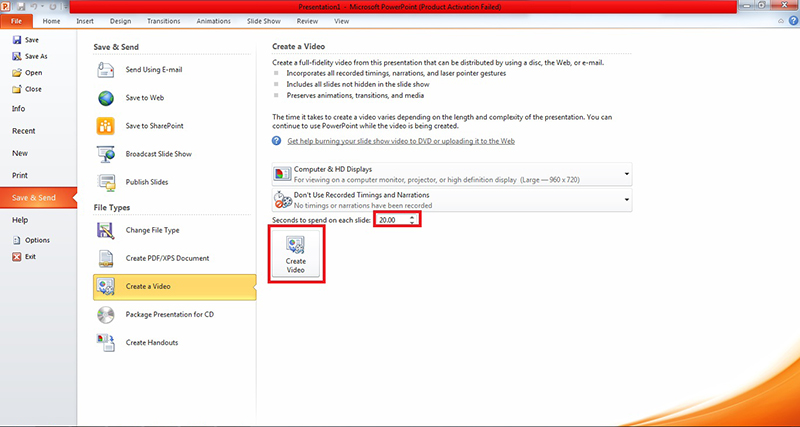Viewport: 800px width, 427px height.
Task: Switch to the Slide Show tab
Action: [x=264, y=21]
